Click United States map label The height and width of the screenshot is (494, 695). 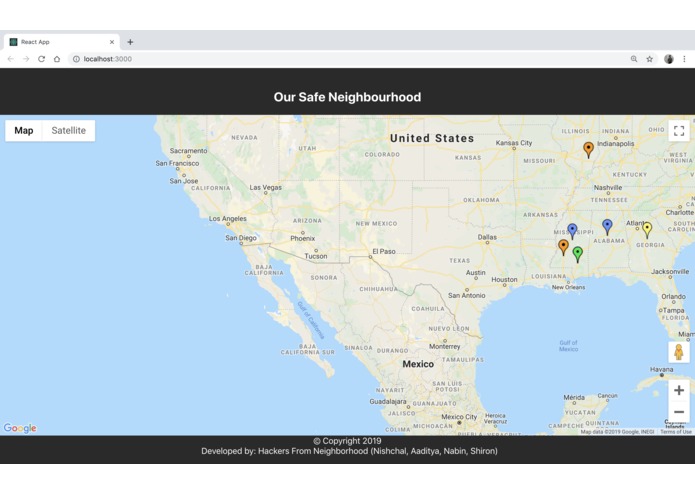432,138
